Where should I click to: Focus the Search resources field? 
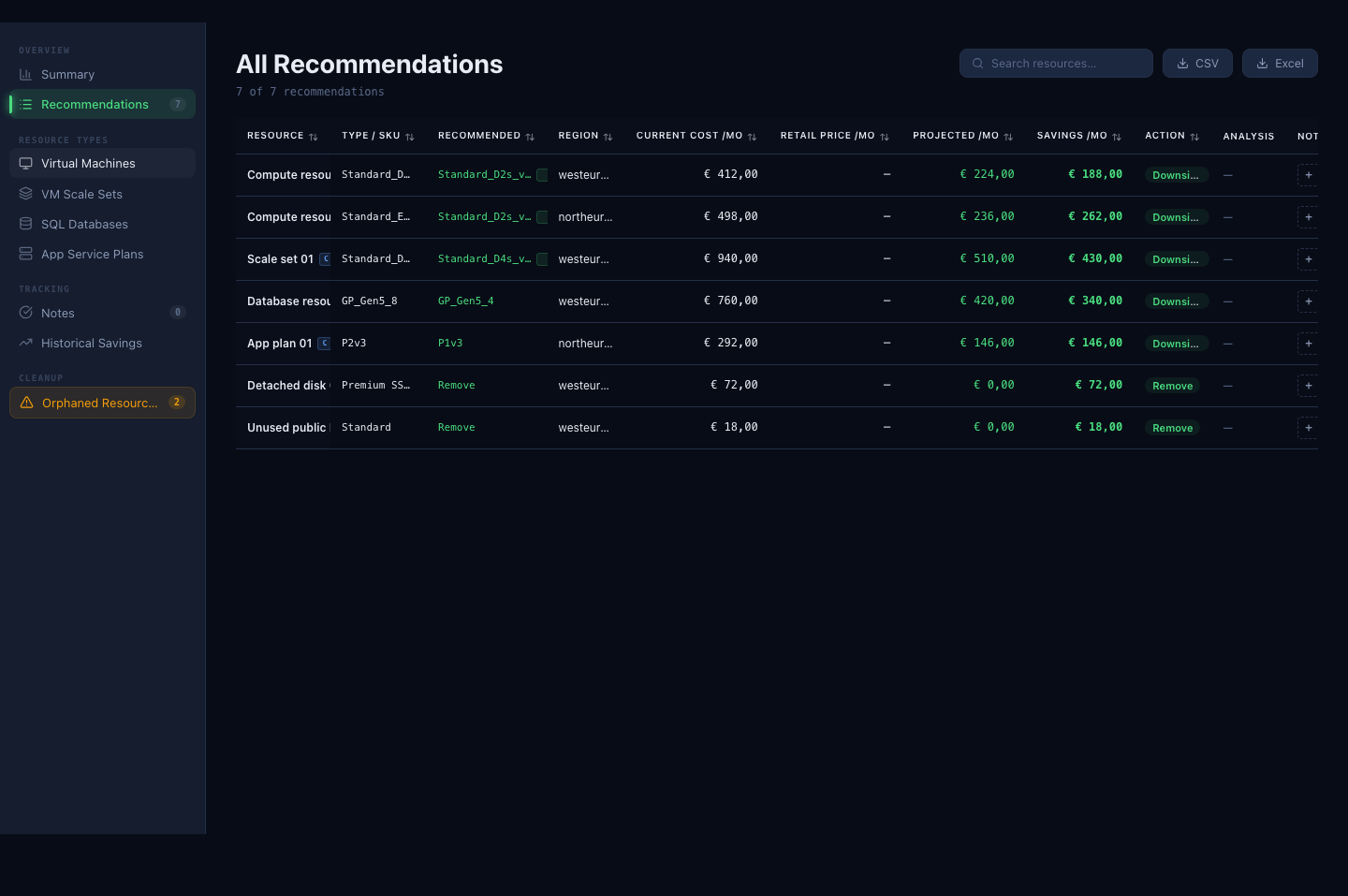[x=1056, y=64]
